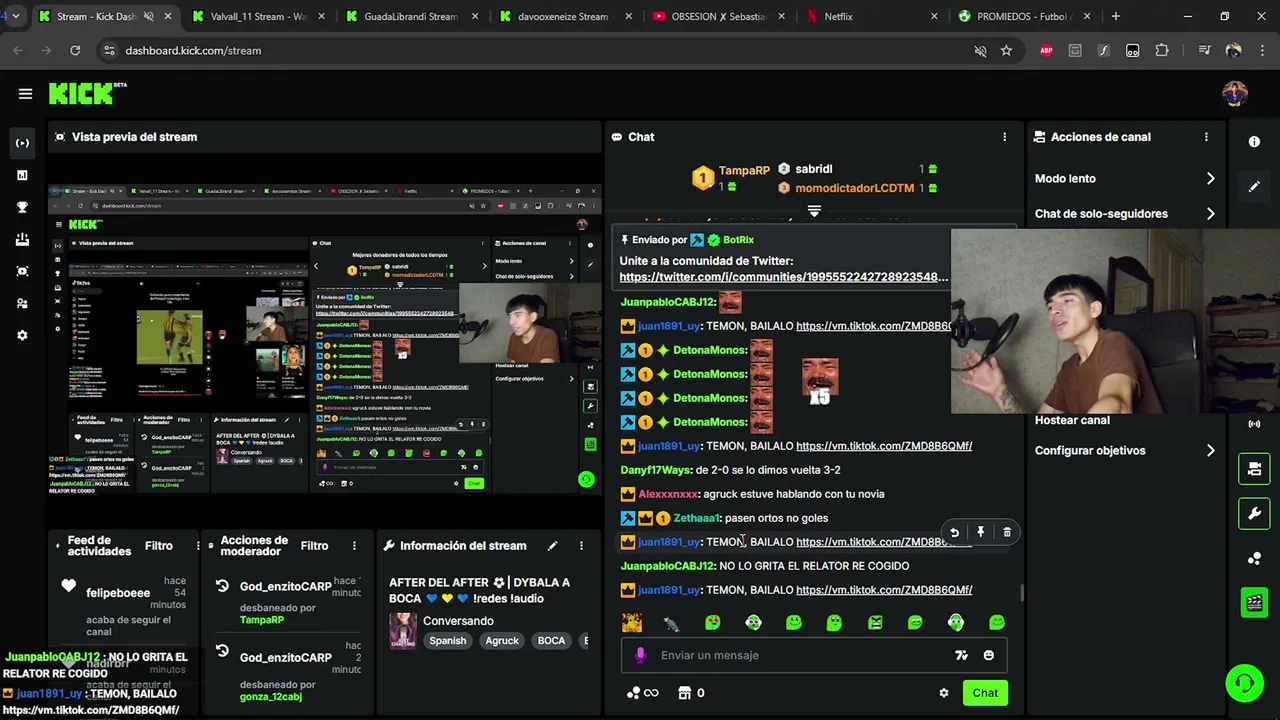The height and width of the screenshot is (720, 1280).
Task: Open the stream dashboard icon in left sidebar
Action: tap(22, 143)
